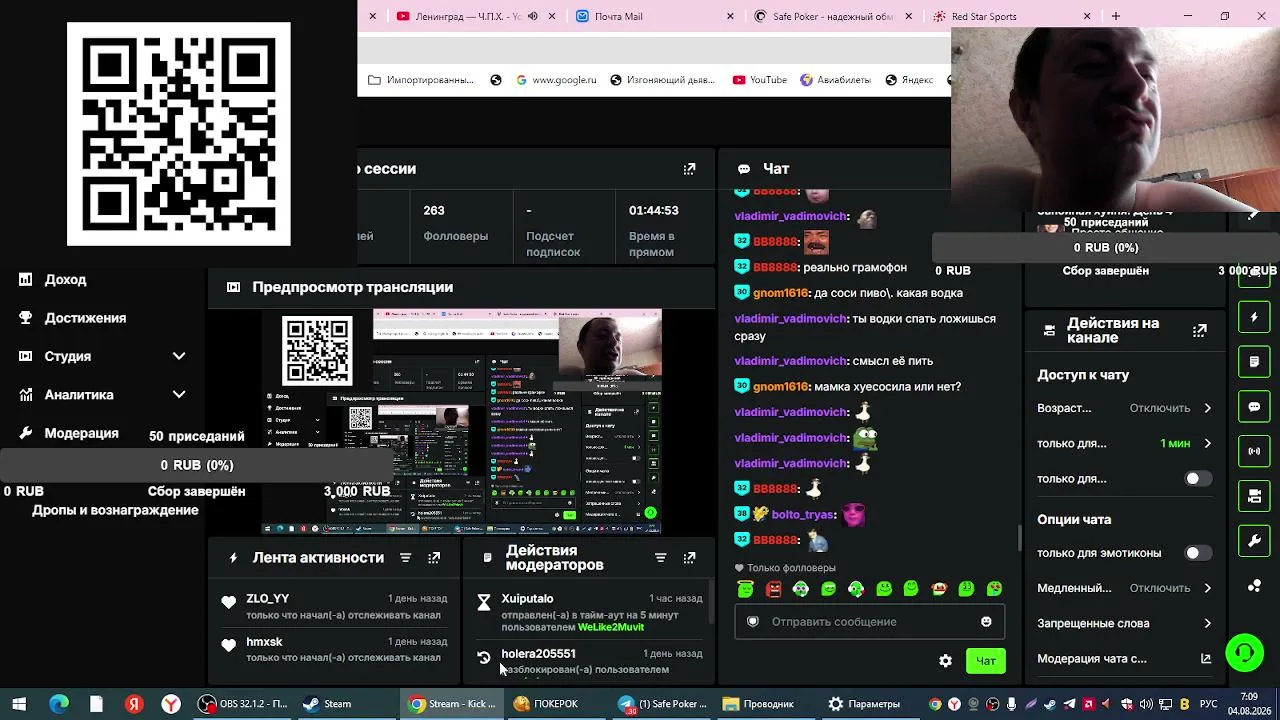Open Telegram icon in system tray
Screen dimensions: 1280x720
coord(1070,704)
